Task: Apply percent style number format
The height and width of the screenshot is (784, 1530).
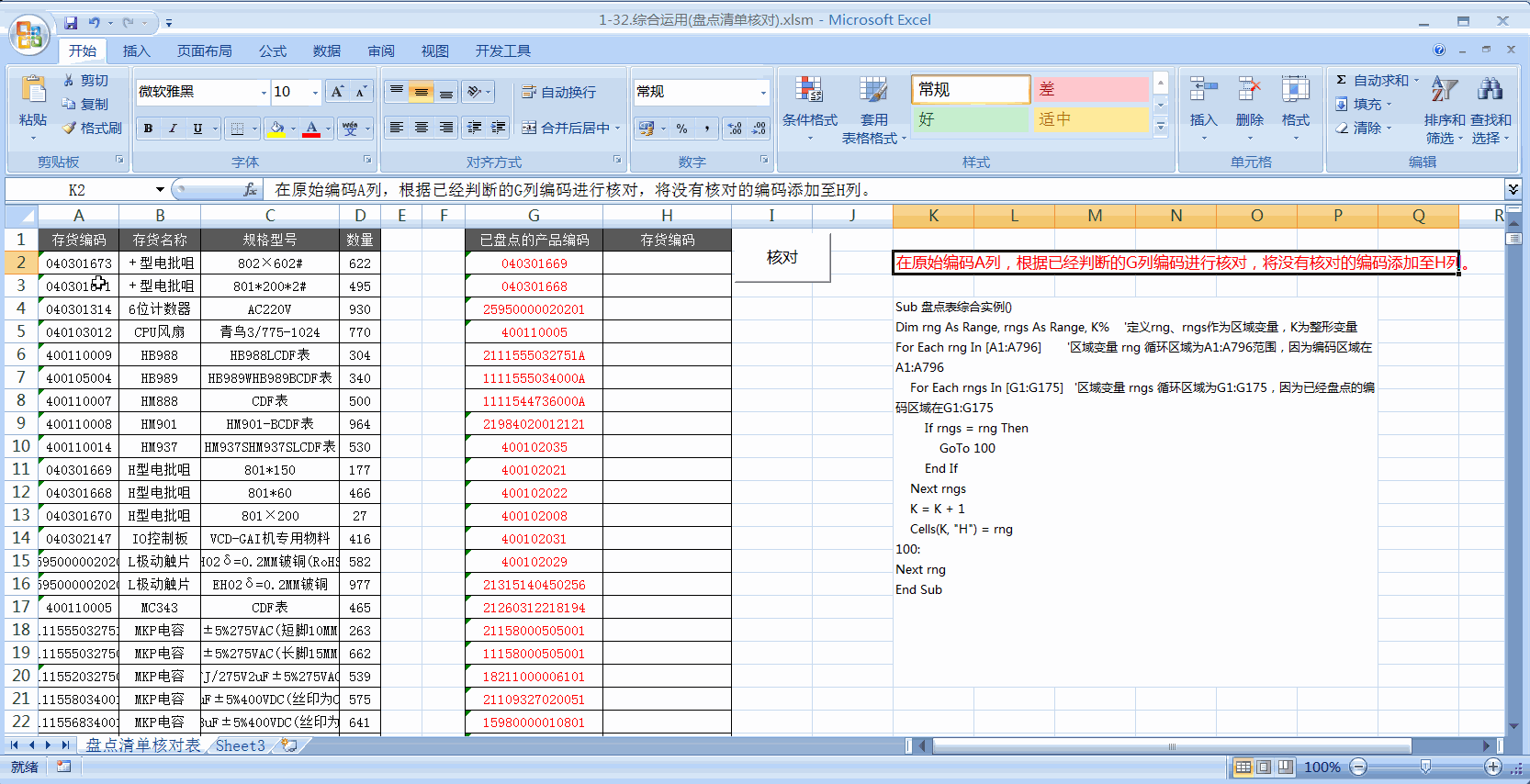Action: pos(681,129)
